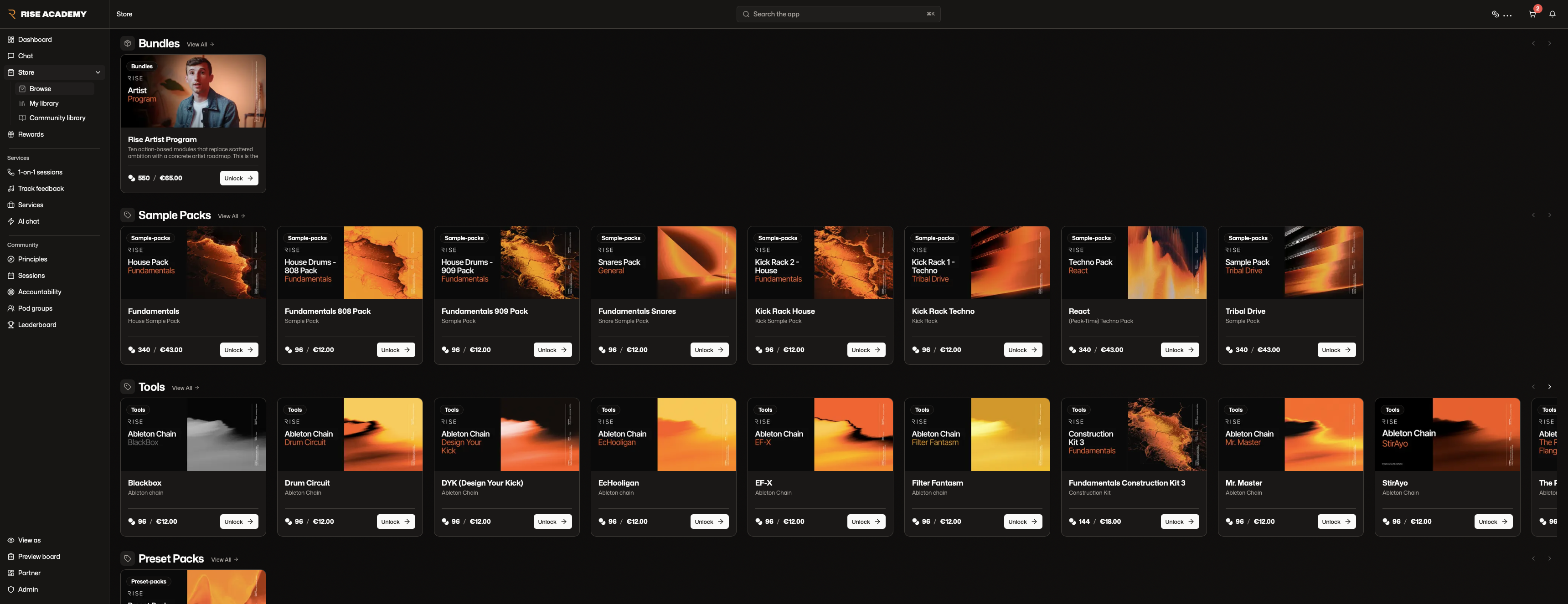
Task: Next arrow in the Bundles carousel
Action: click(1550, 44)
